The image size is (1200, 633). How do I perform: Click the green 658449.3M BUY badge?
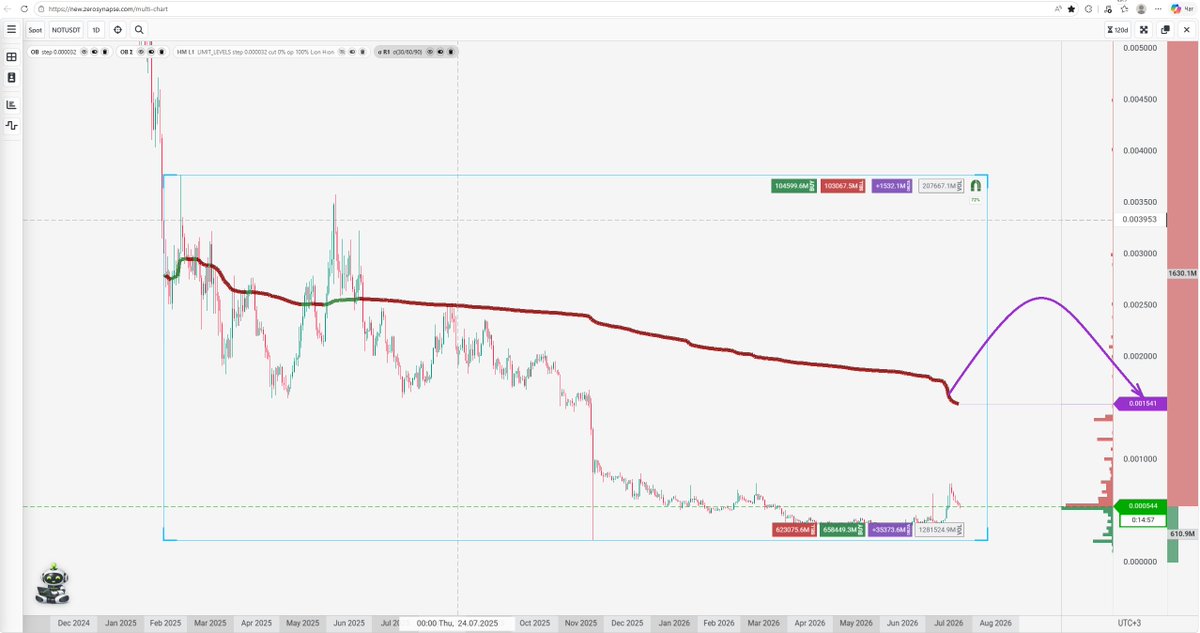(x=844, y=530)
